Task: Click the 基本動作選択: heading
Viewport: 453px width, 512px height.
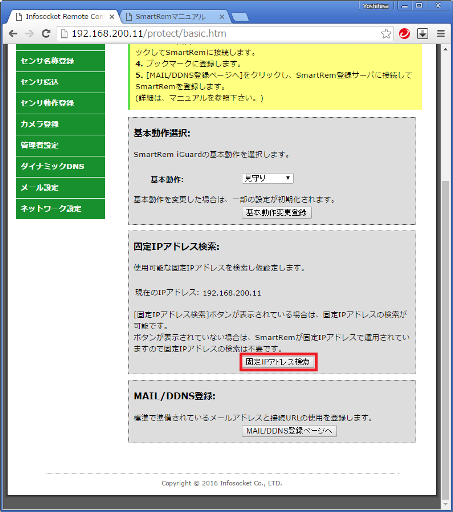Action: (162, 133)
